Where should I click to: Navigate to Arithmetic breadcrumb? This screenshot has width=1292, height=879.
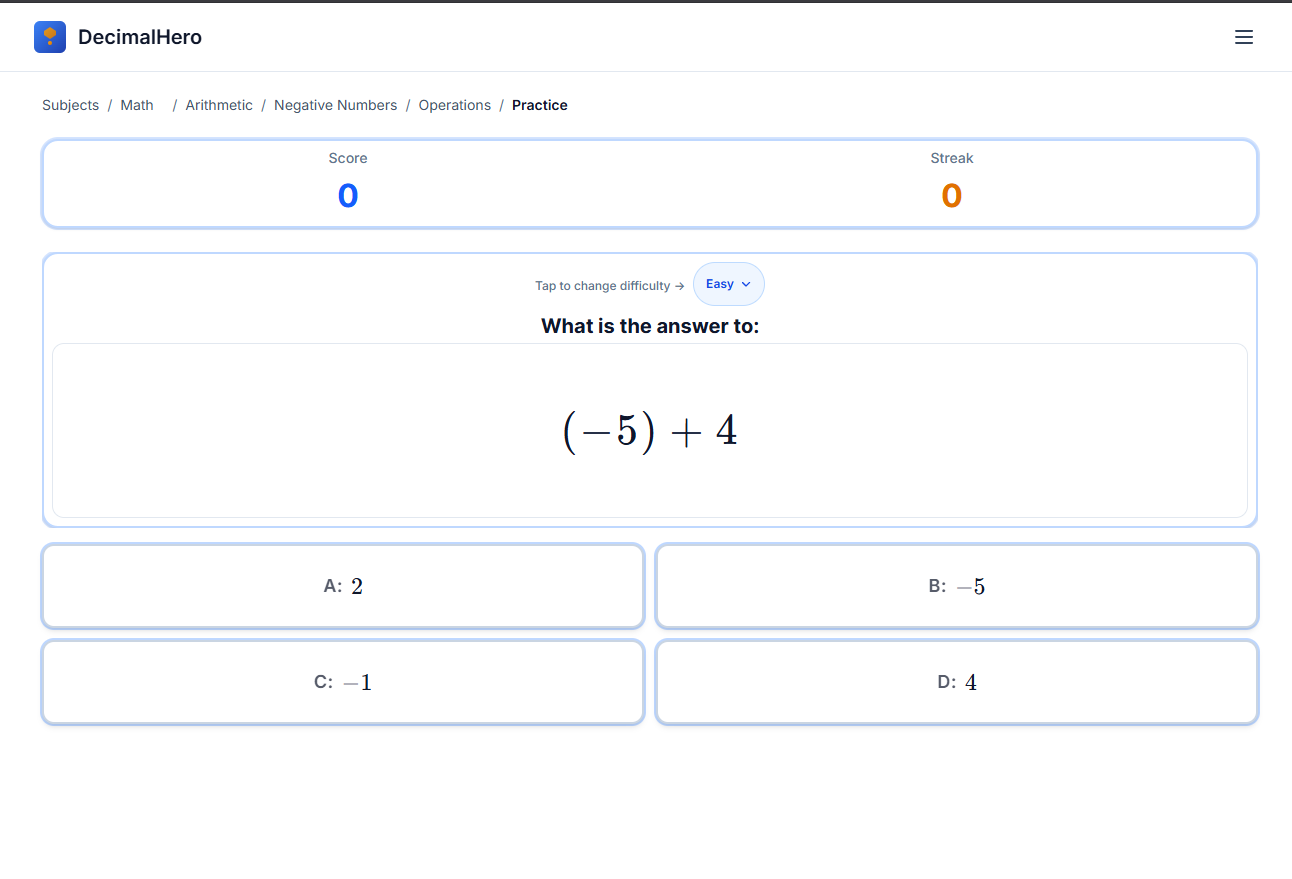219,105
